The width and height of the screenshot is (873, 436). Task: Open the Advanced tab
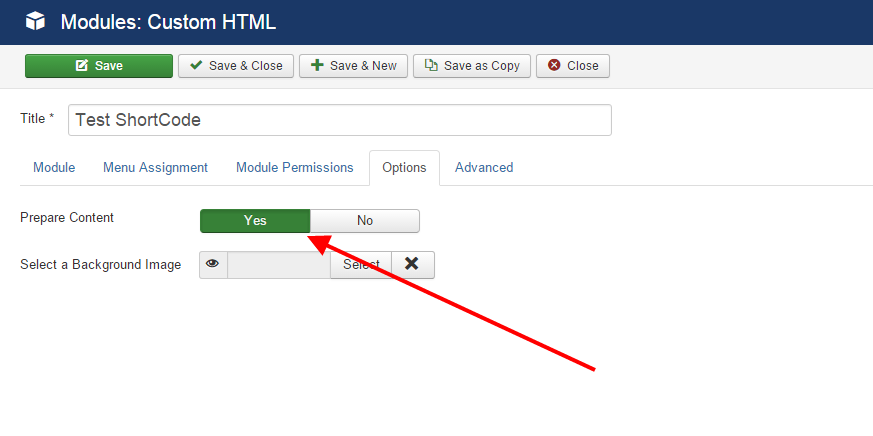[x=484, y=168]
